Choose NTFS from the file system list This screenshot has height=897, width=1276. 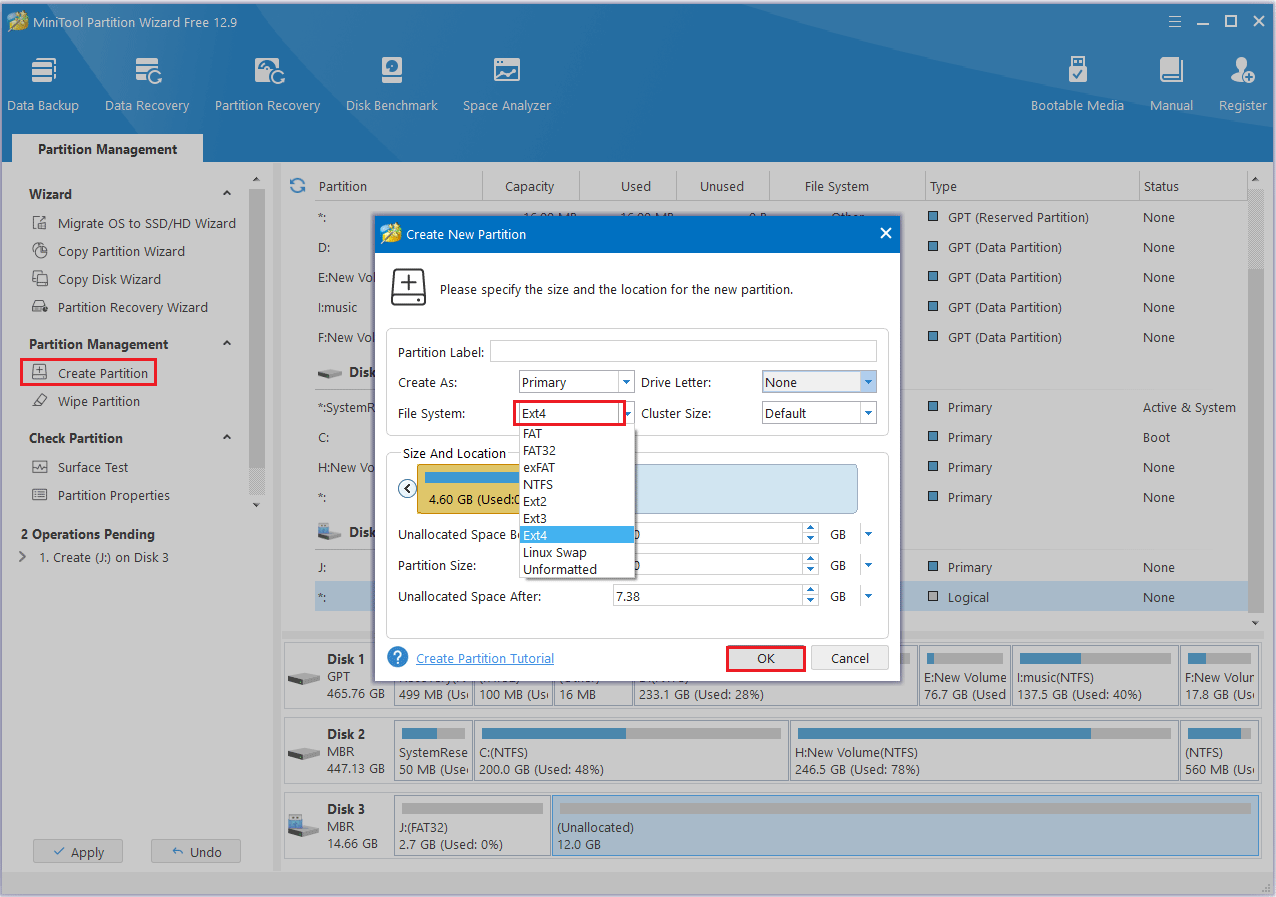point(577,485)
